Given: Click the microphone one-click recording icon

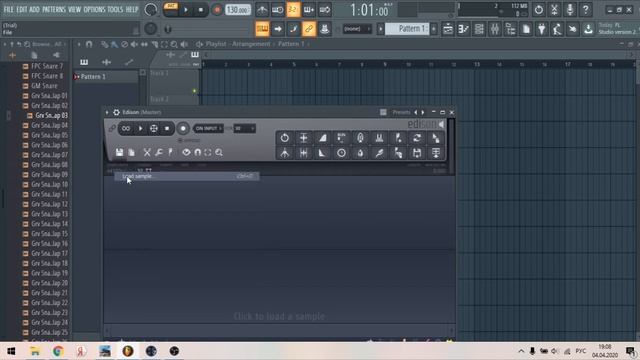Looking at the screenshot, I should 570,10.
